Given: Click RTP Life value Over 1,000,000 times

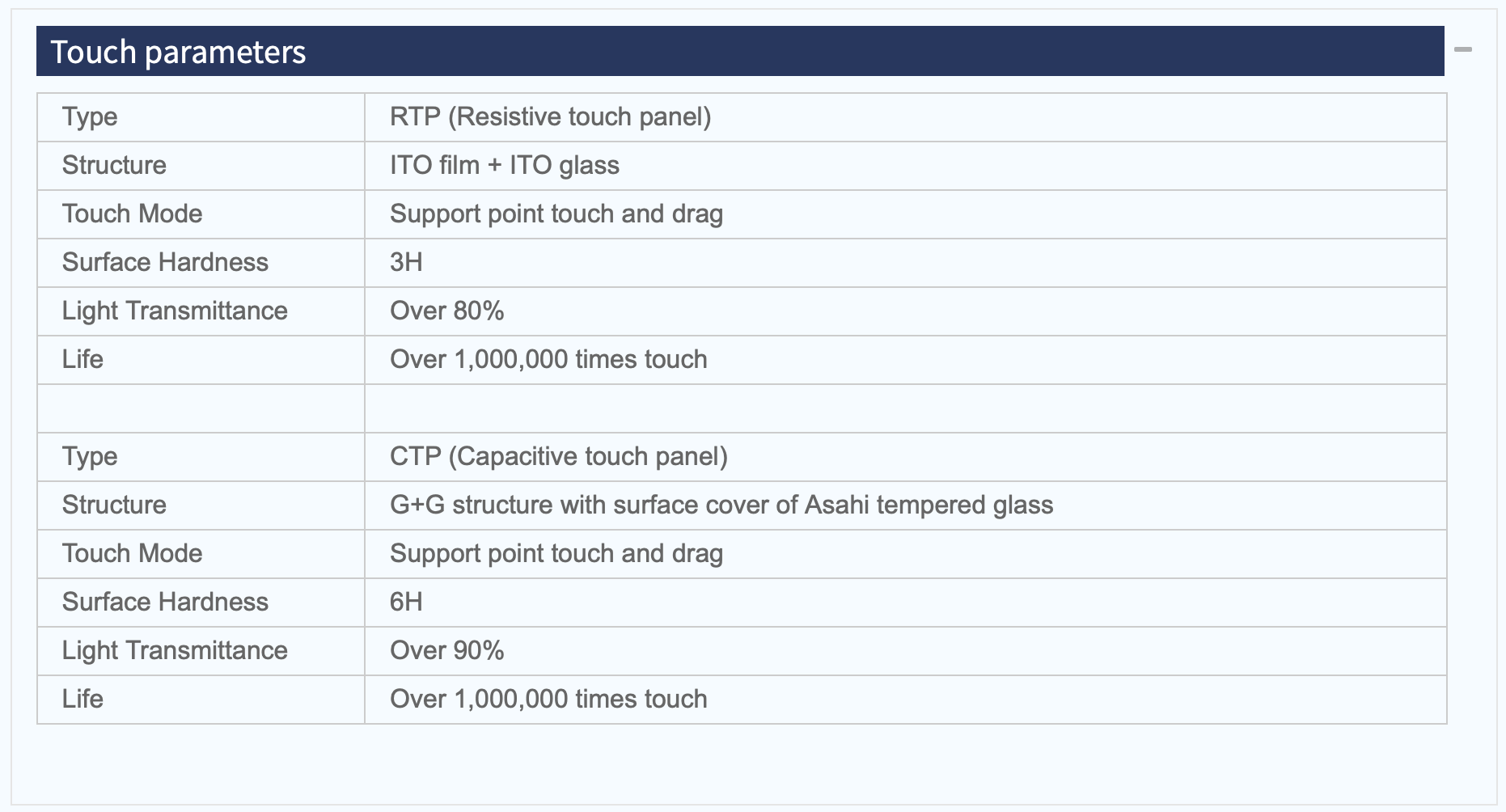Looking at the screenshot, I should [548, 359].
